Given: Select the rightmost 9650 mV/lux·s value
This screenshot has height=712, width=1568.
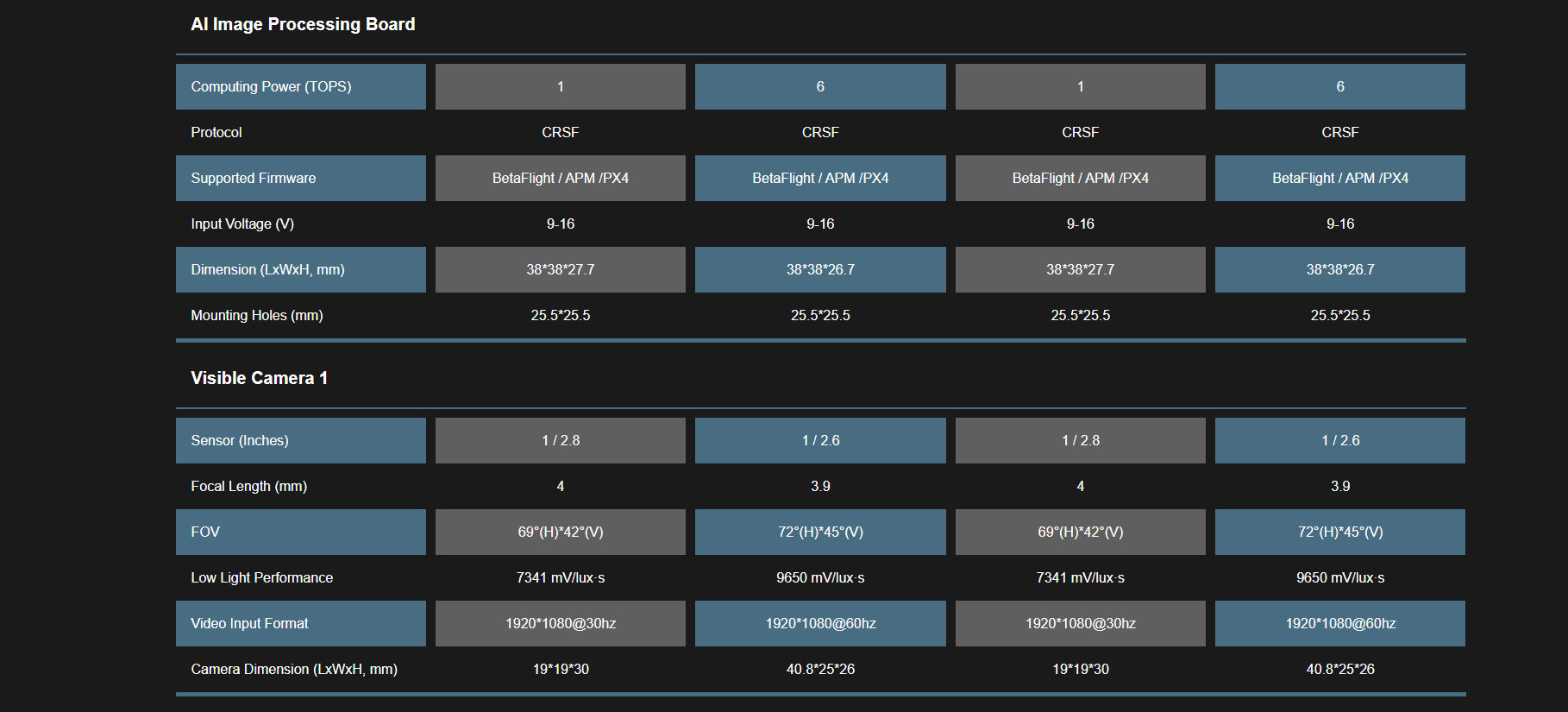Looking at the screenshot, I should tap(1340, 577).
